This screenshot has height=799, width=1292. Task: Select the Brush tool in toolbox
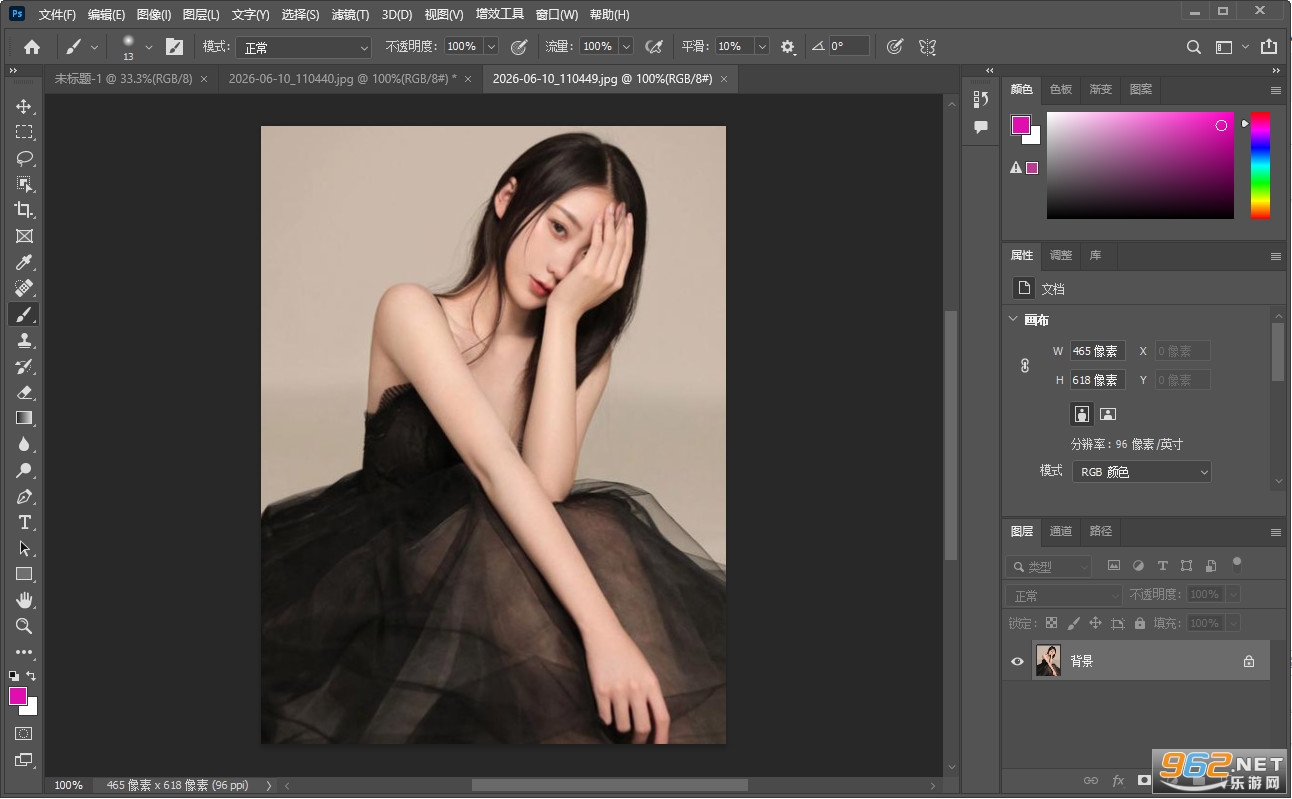[24, 314]
